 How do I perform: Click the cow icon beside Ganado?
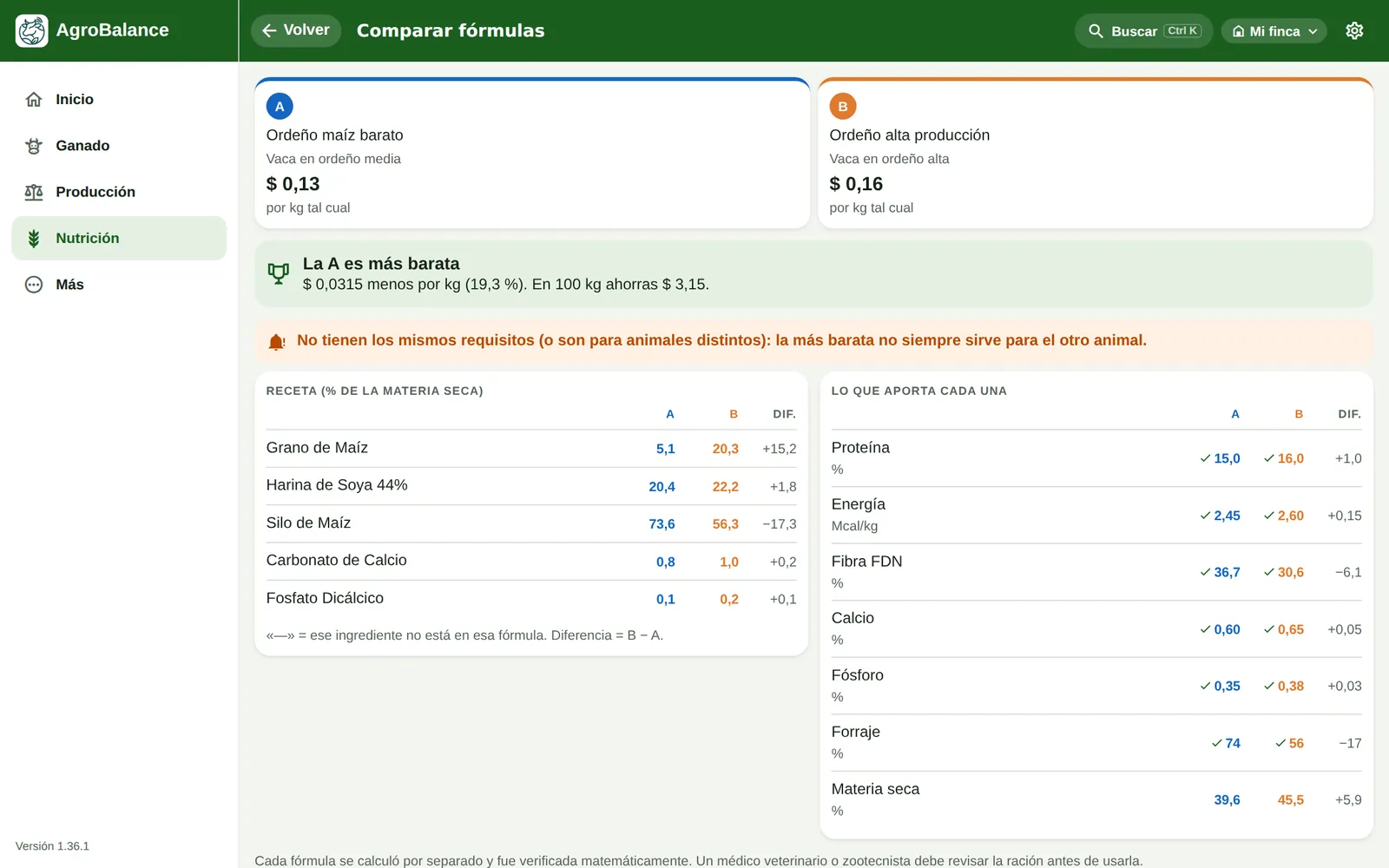pyautogui.click(x=34, y=146)
